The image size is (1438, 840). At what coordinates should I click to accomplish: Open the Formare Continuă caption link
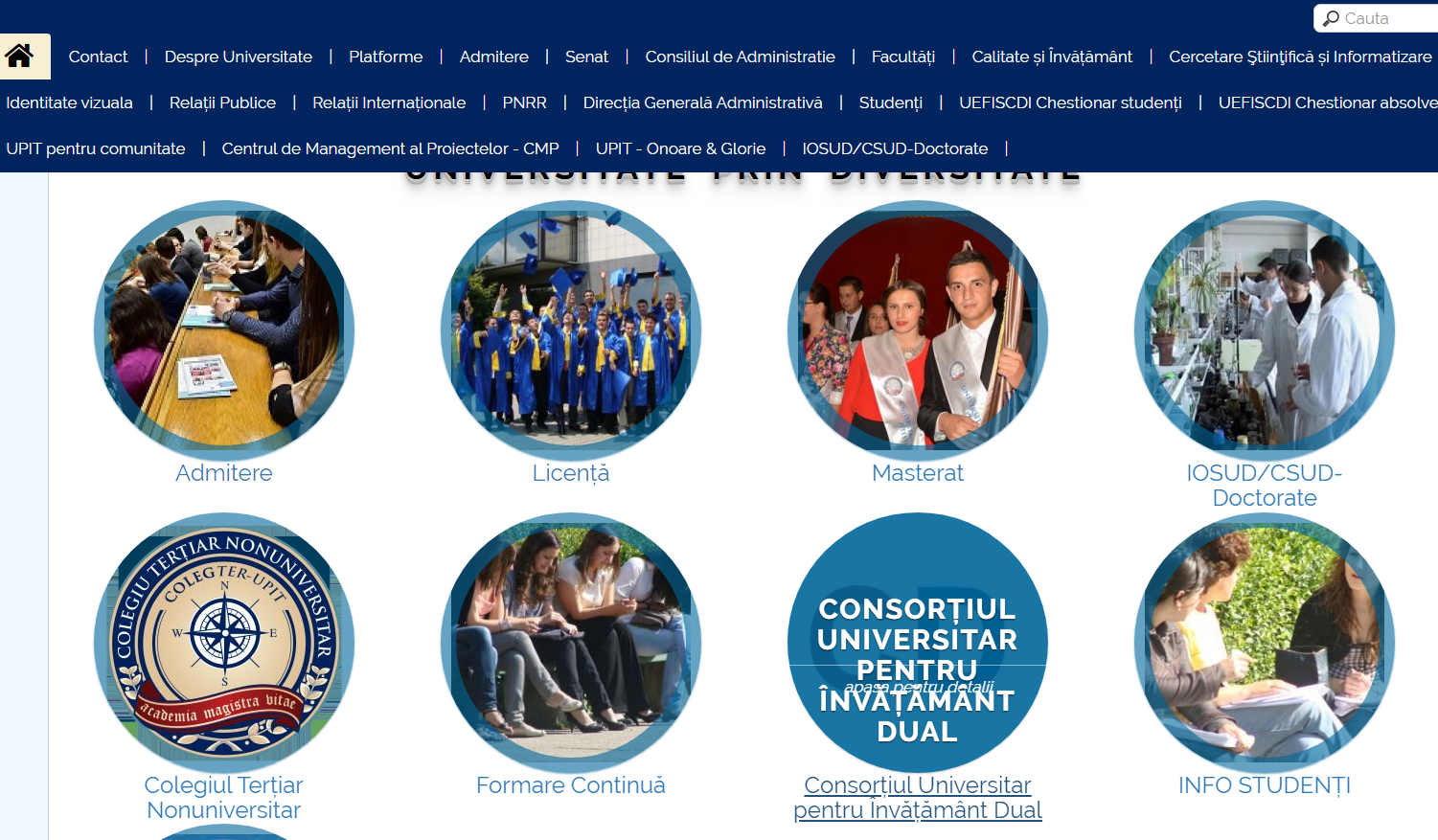571,785
